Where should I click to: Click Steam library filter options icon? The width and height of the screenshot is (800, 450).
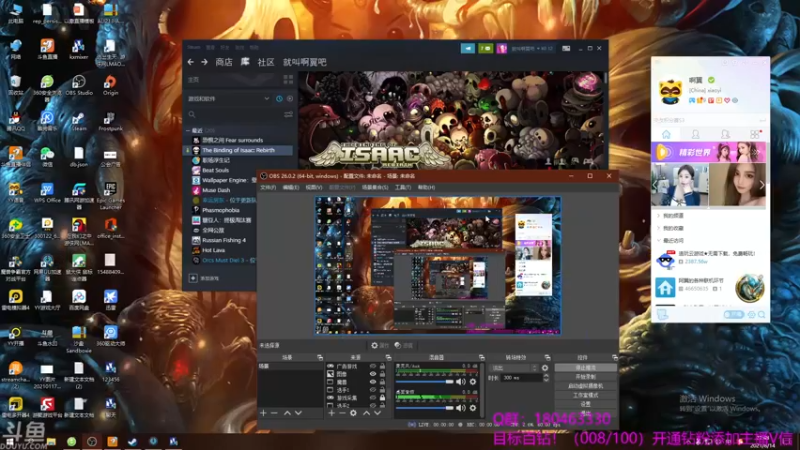pos(288,115)
